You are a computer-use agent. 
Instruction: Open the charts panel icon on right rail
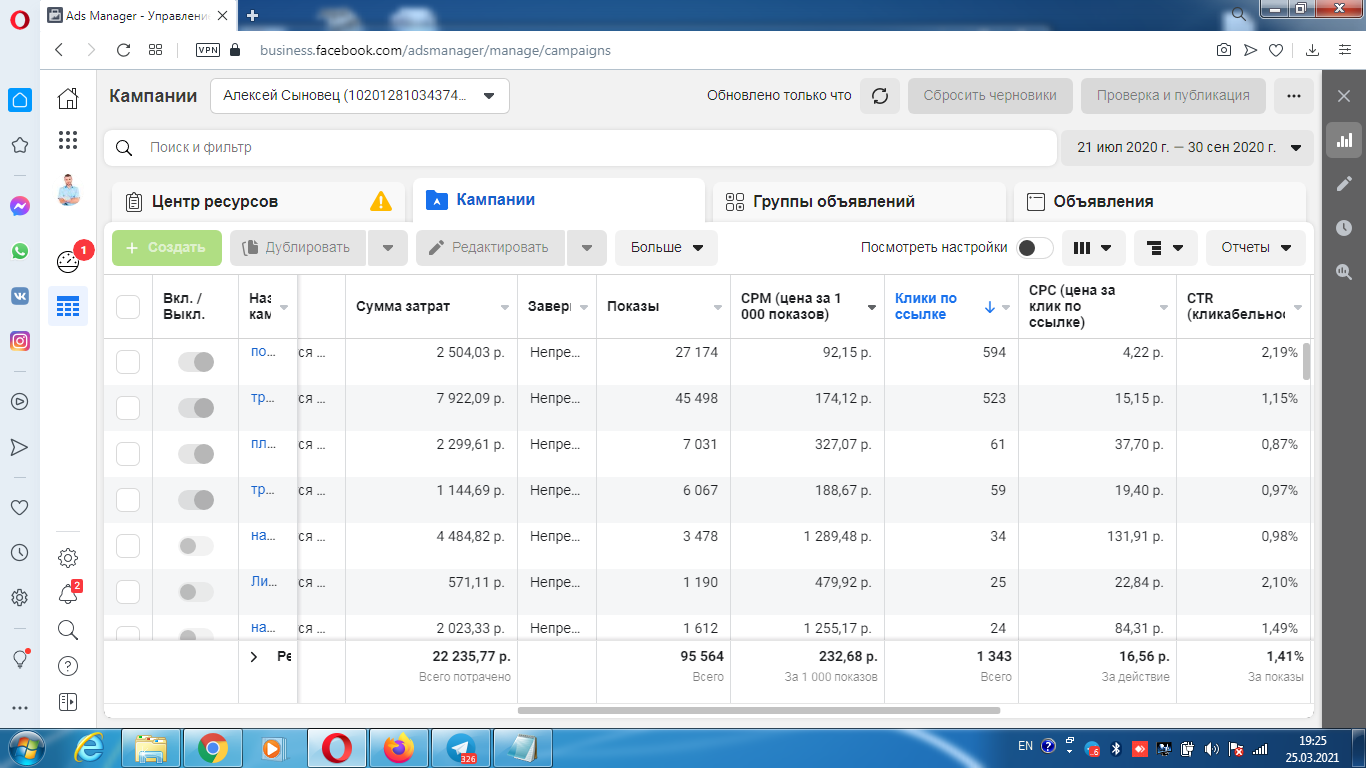(x=1344, y=140)
